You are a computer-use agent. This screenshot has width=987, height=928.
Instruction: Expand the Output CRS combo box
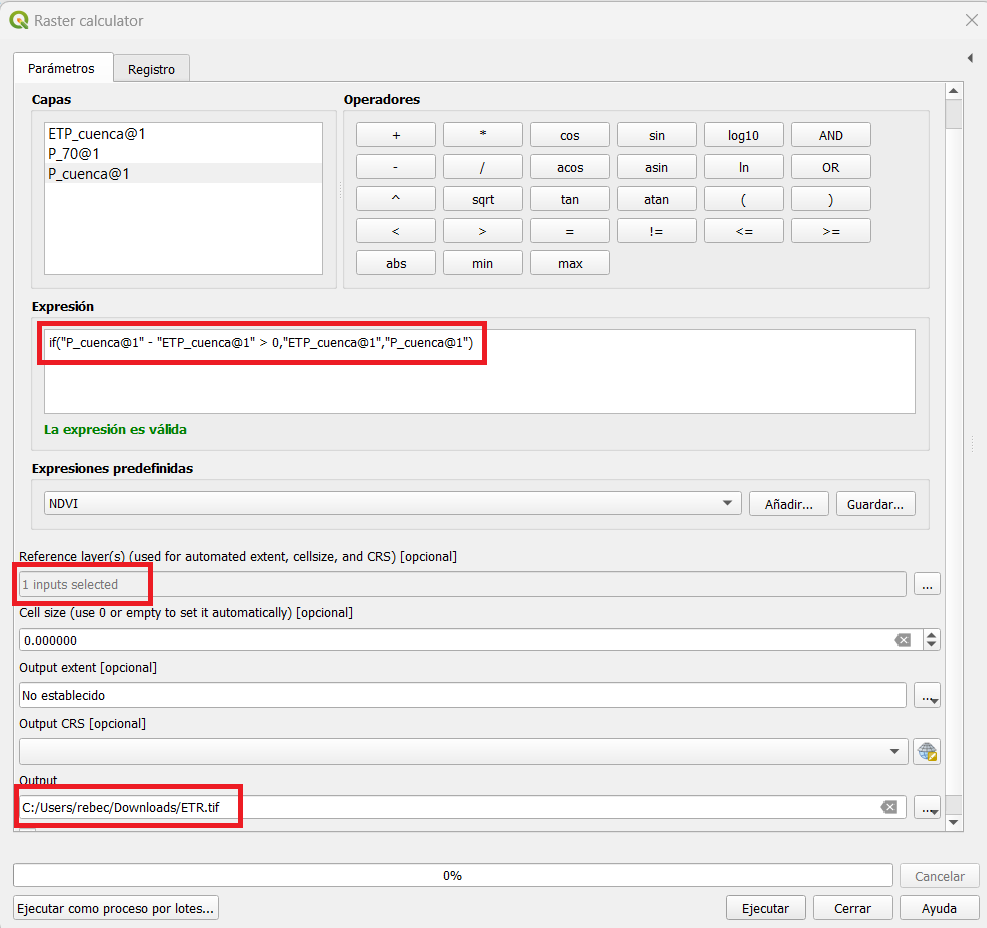(x=893, y=751)
